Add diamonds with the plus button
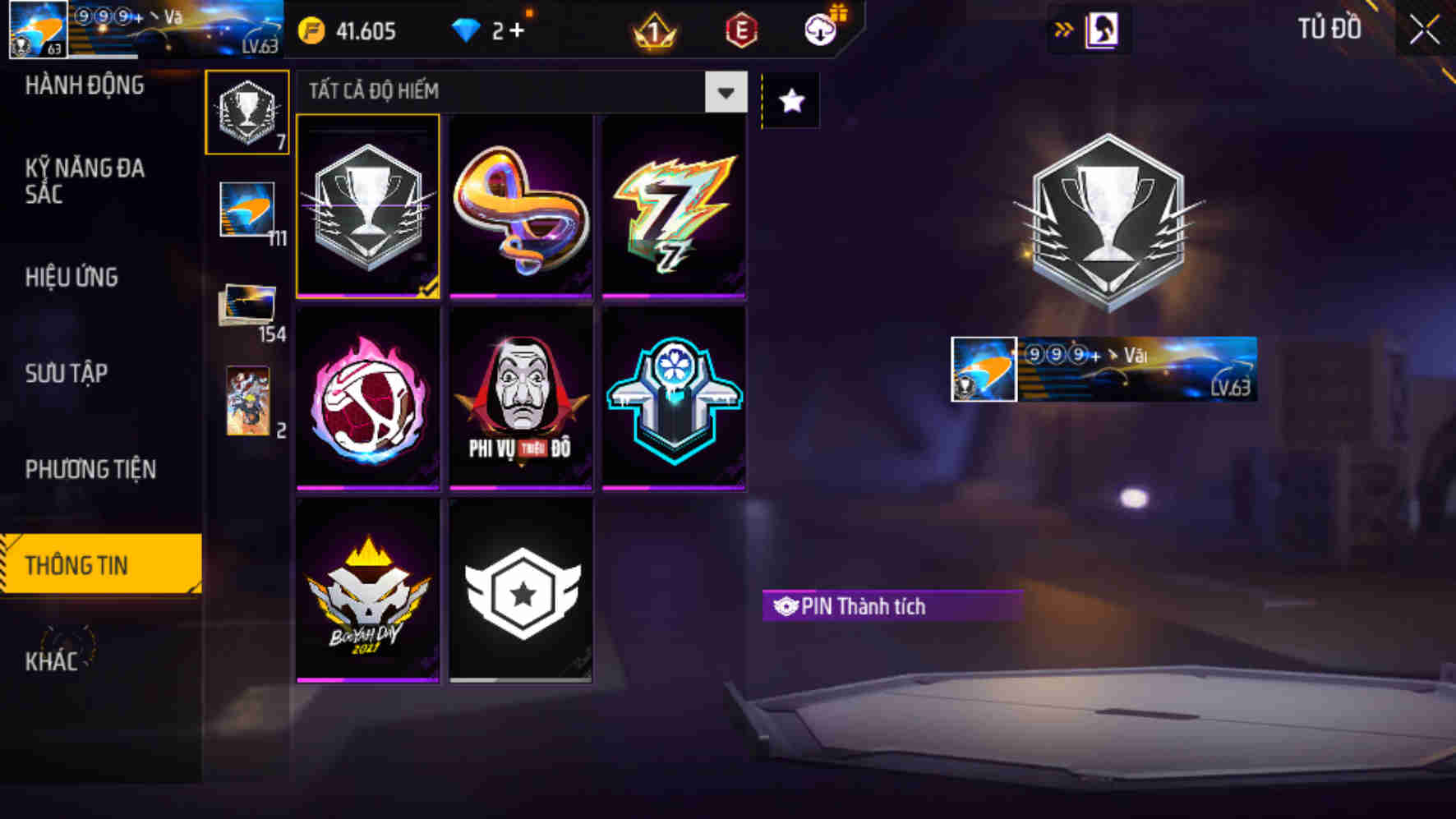Screen dimensions: 1456x819 pos(516,30)
